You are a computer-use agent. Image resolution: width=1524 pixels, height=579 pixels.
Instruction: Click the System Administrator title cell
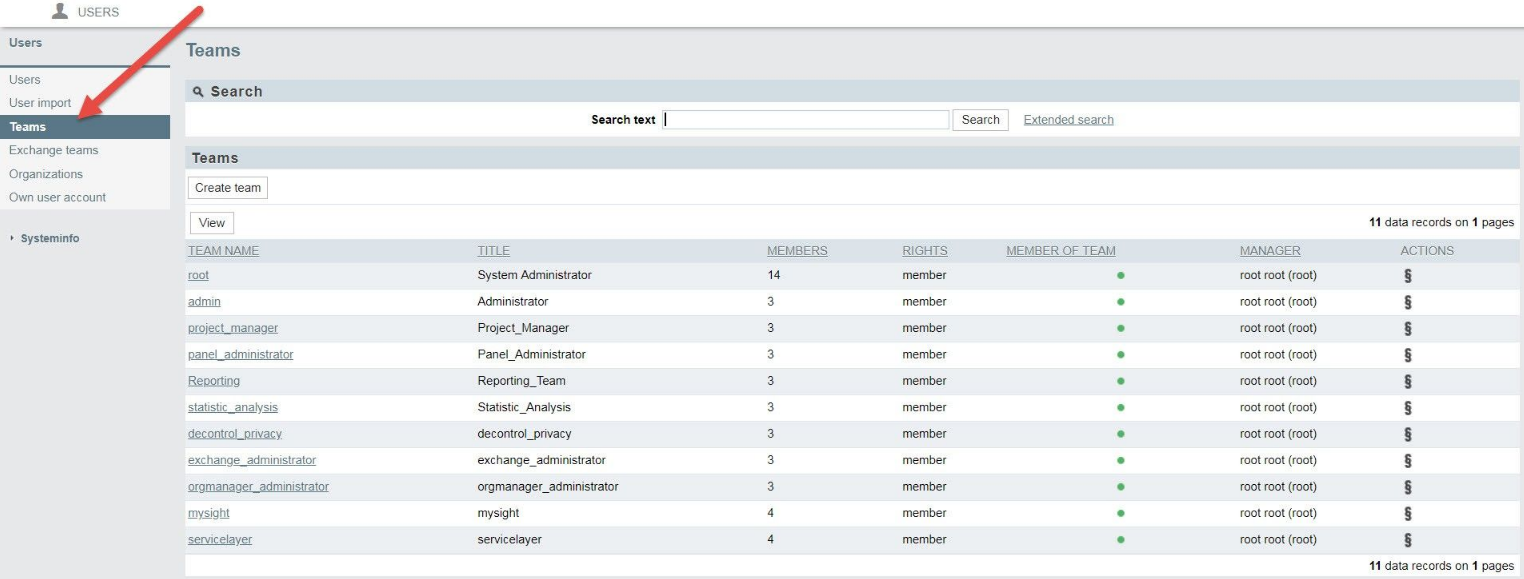(x=535, y=275)
